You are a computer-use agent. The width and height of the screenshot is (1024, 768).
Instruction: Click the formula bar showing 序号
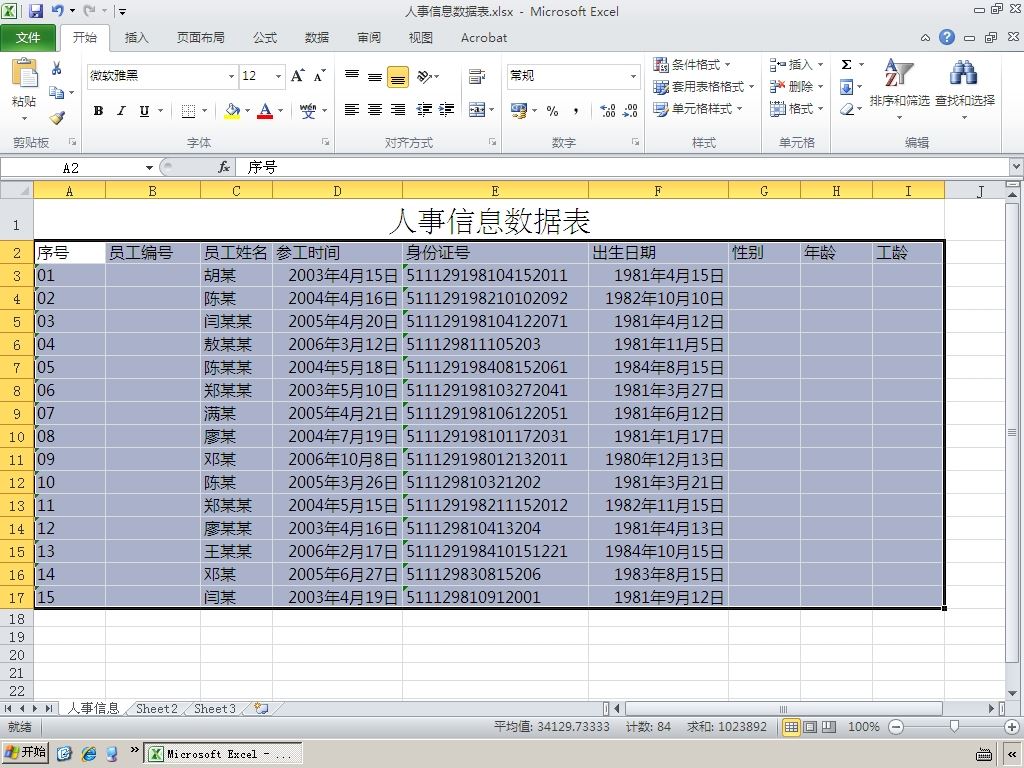tap(622, 168)
